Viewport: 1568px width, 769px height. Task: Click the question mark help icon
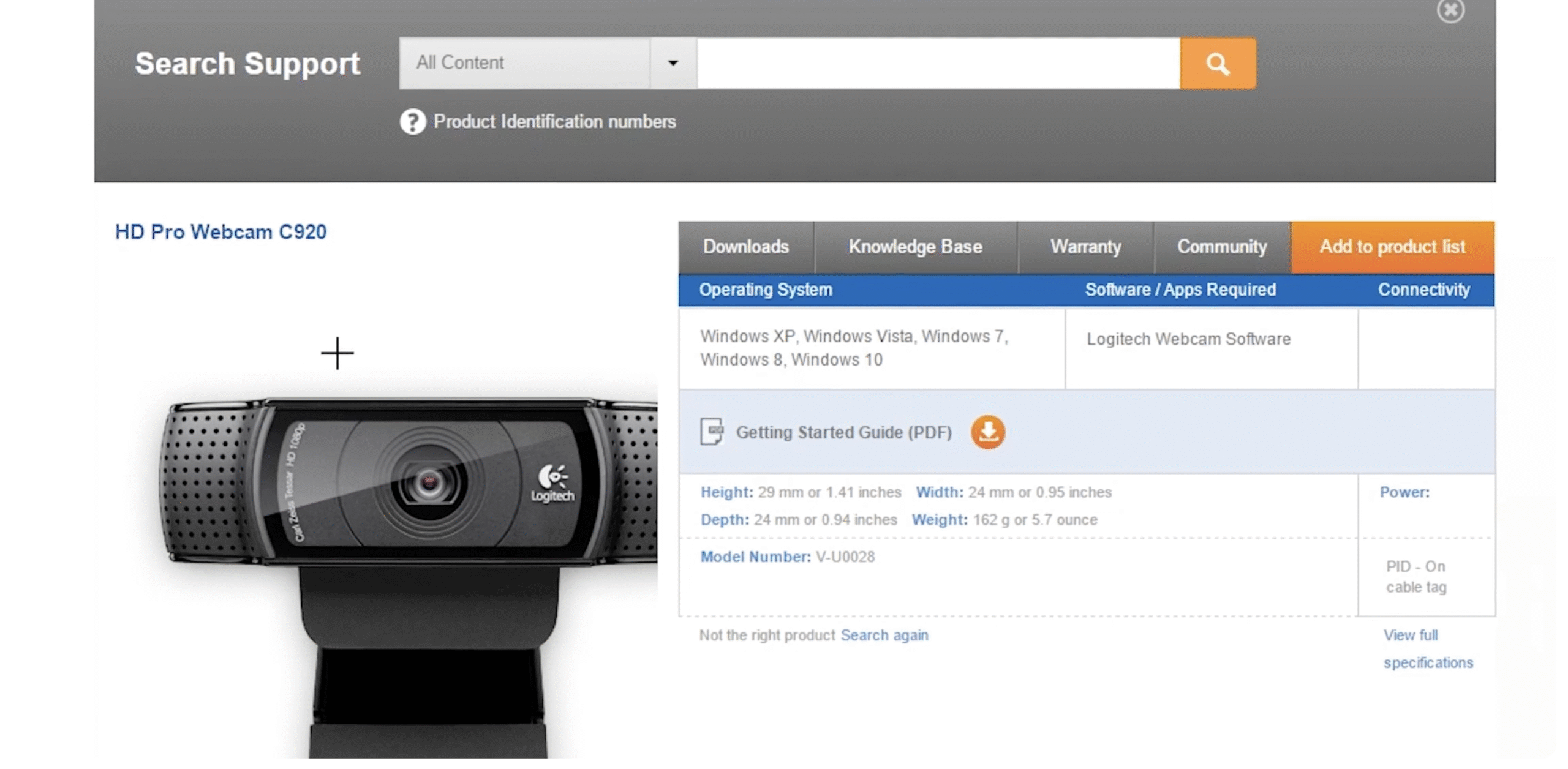pos(412,122)
